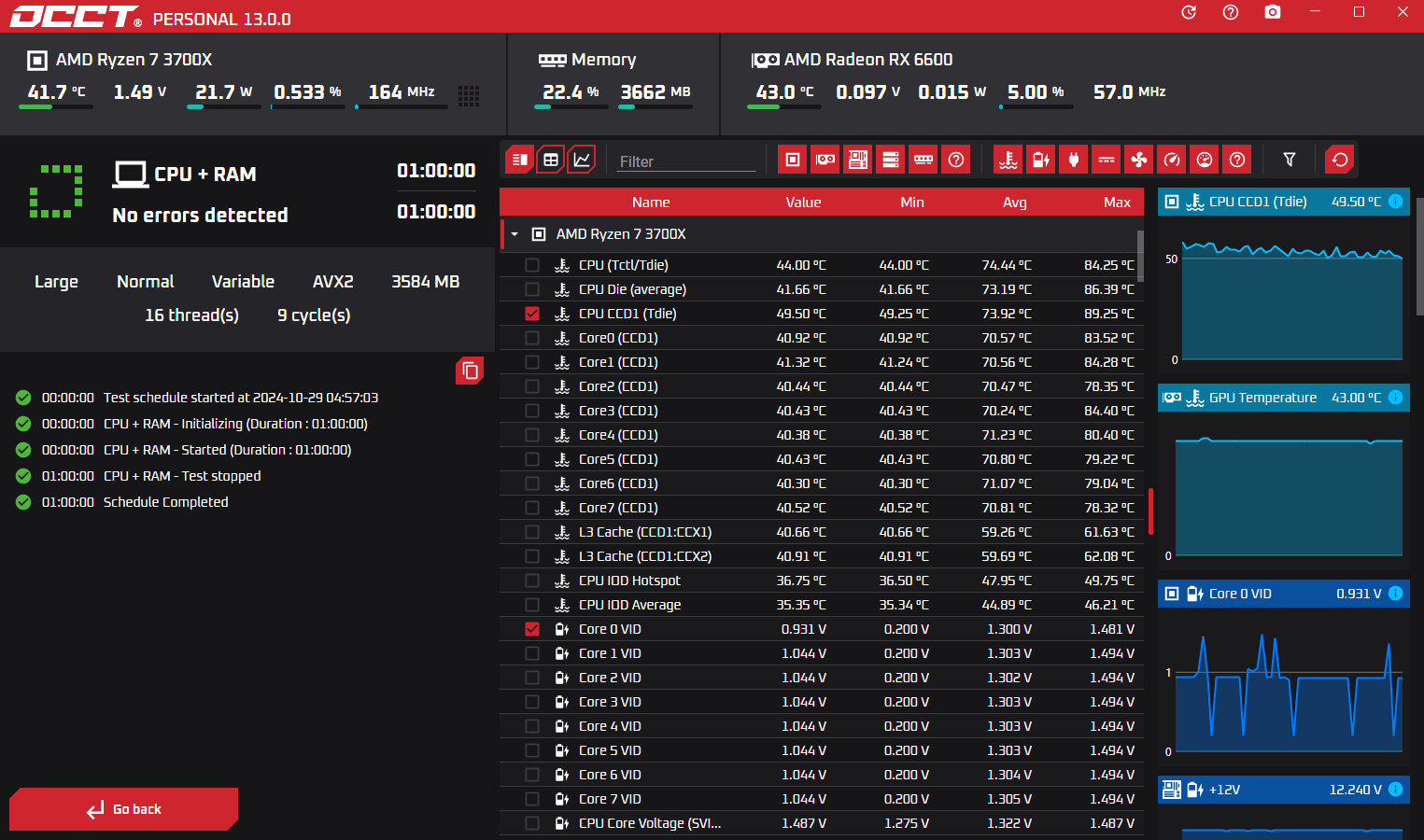Check the Core0 (CCD1) checkbox
This screenshot has height=840, width=1424.
tap(532, 338)
